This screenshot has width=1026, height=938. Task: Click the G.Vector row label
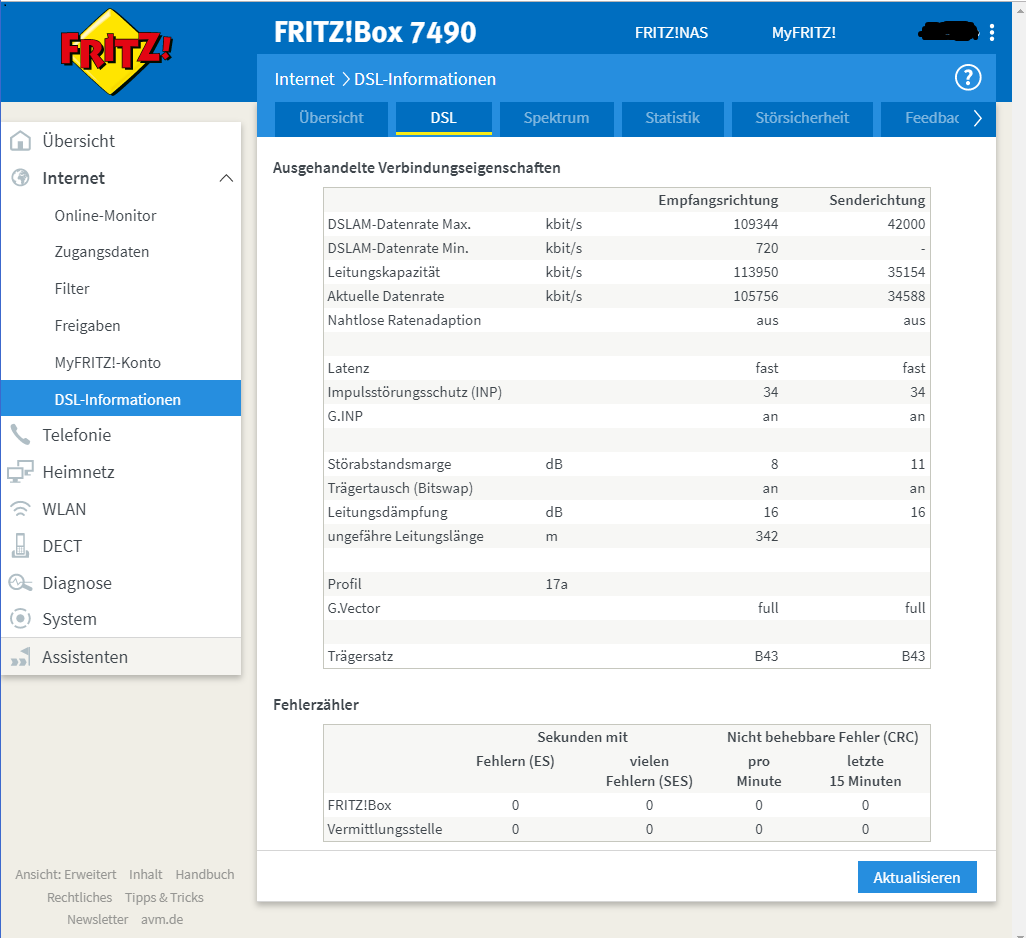coord(354,608)
